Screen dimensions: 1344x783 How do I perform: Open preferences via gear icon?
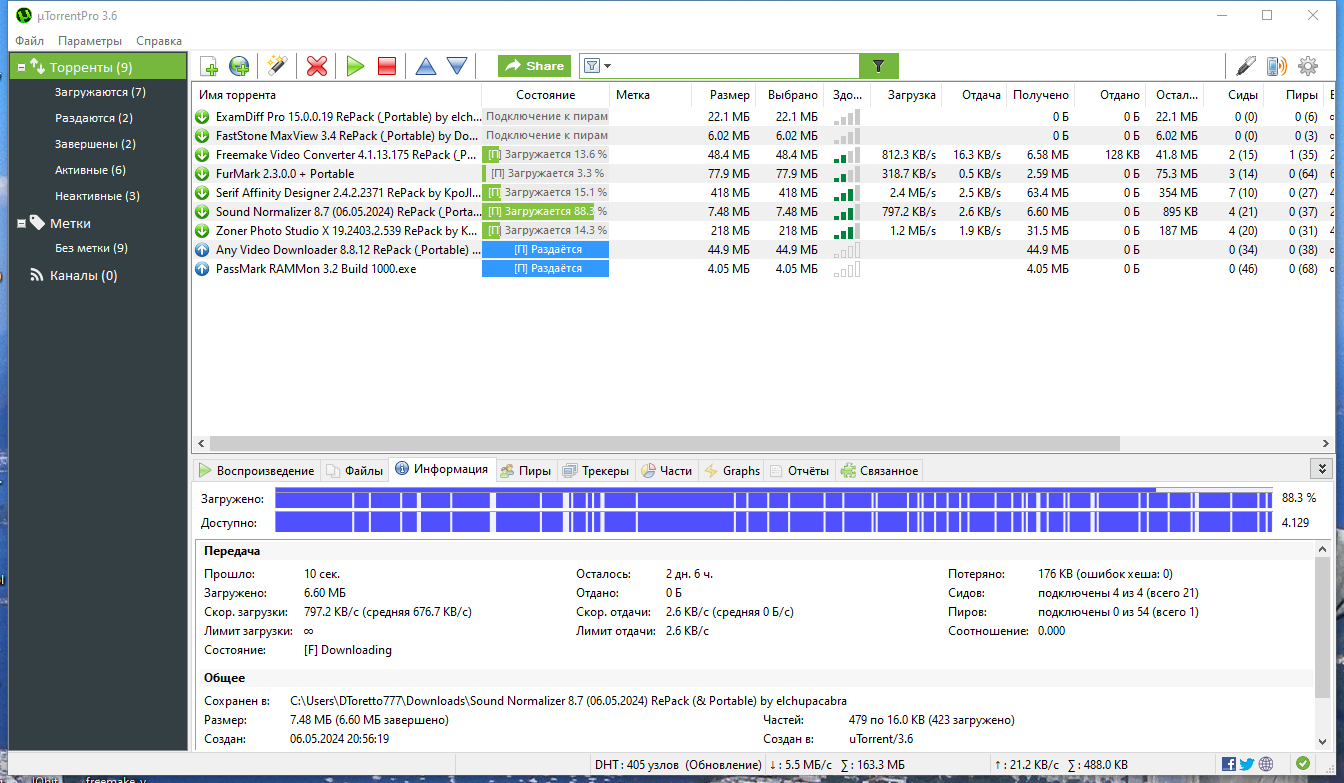[1307, 66]
